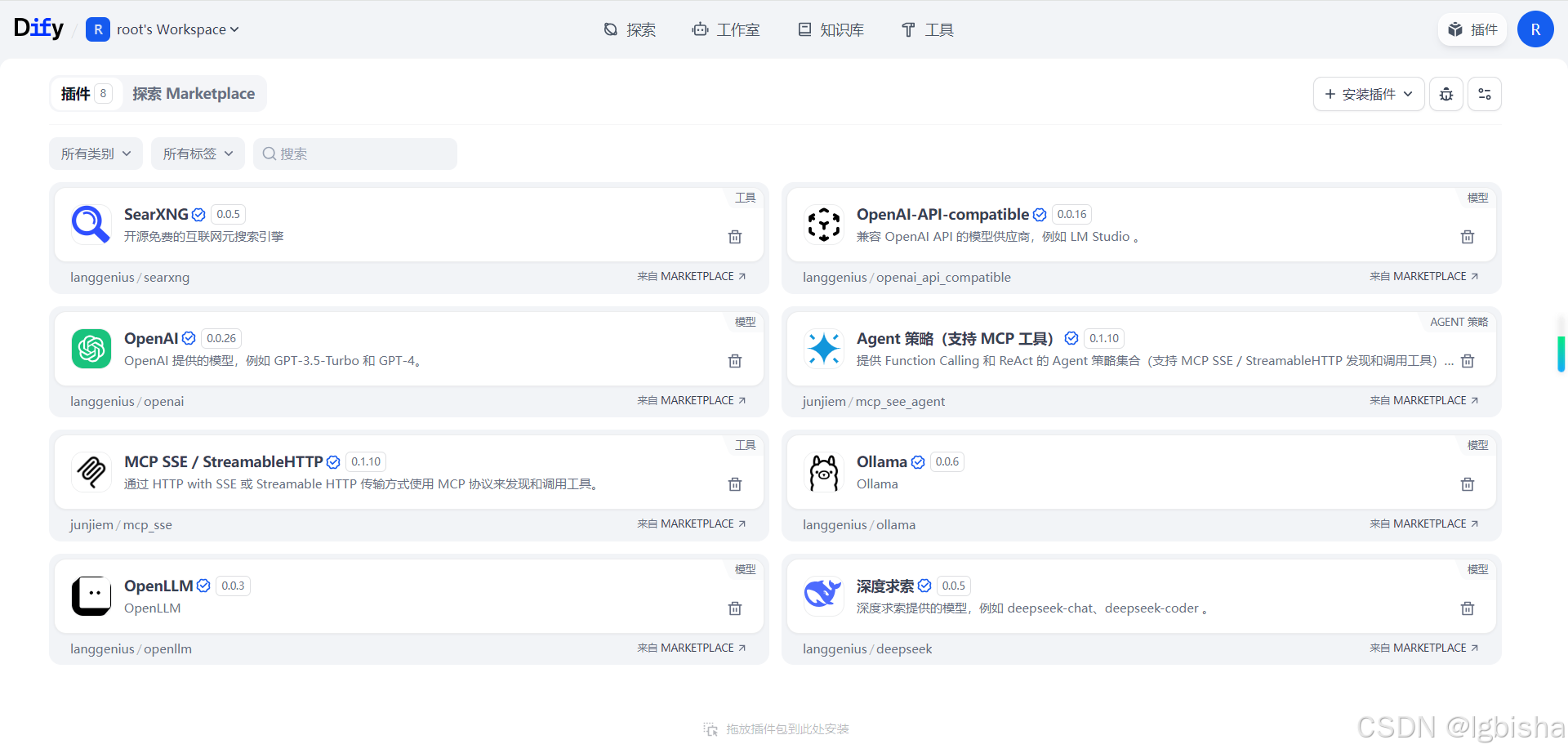Select the 插件 tab with count 8

point(87,94)
